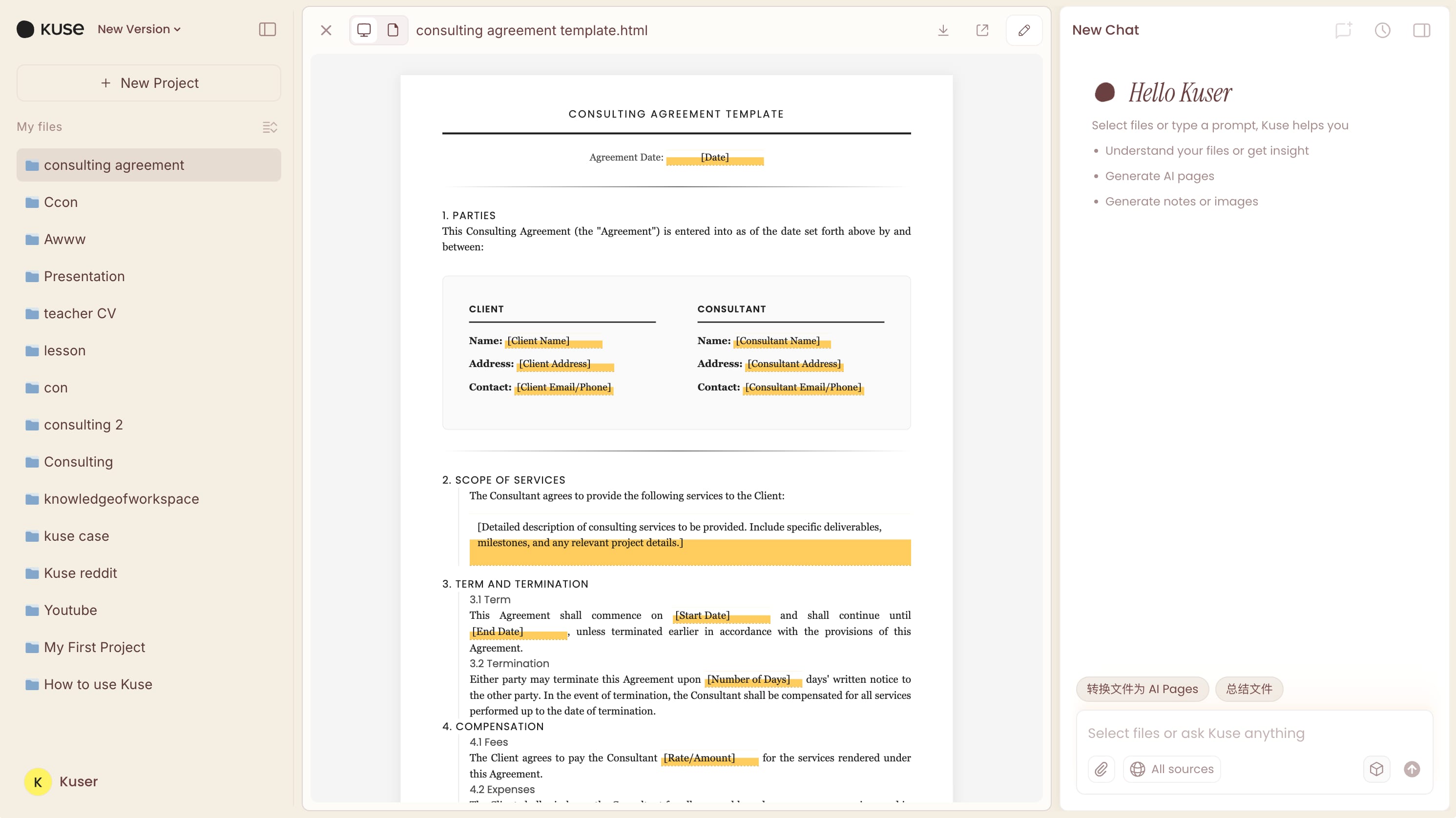Open the teacher CV folder
This screenshot has height=818, width=1456.
pyautogui.click(x=148, y=313)
